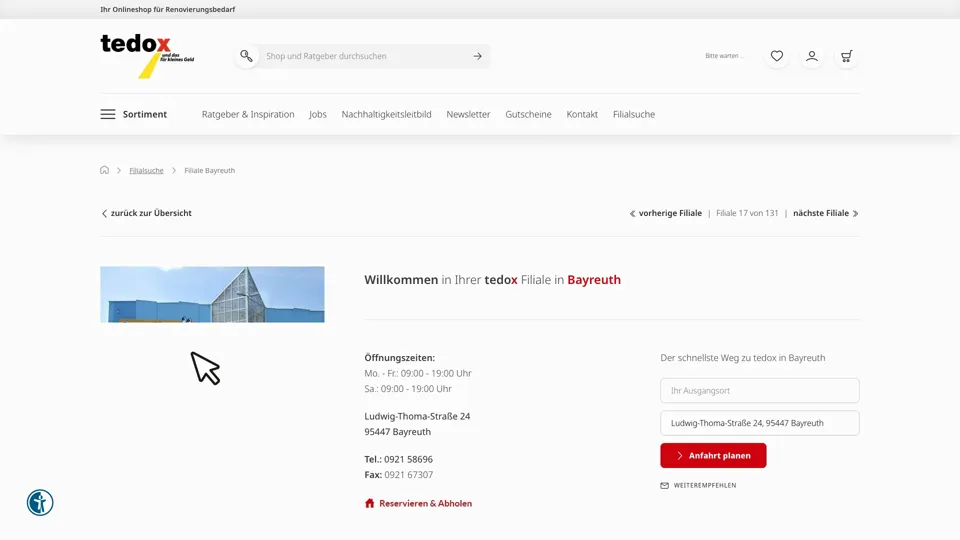Click the 'Öffnungszeiten:' heading
This screenshot has width=960, height=540.
pos(399,358)
